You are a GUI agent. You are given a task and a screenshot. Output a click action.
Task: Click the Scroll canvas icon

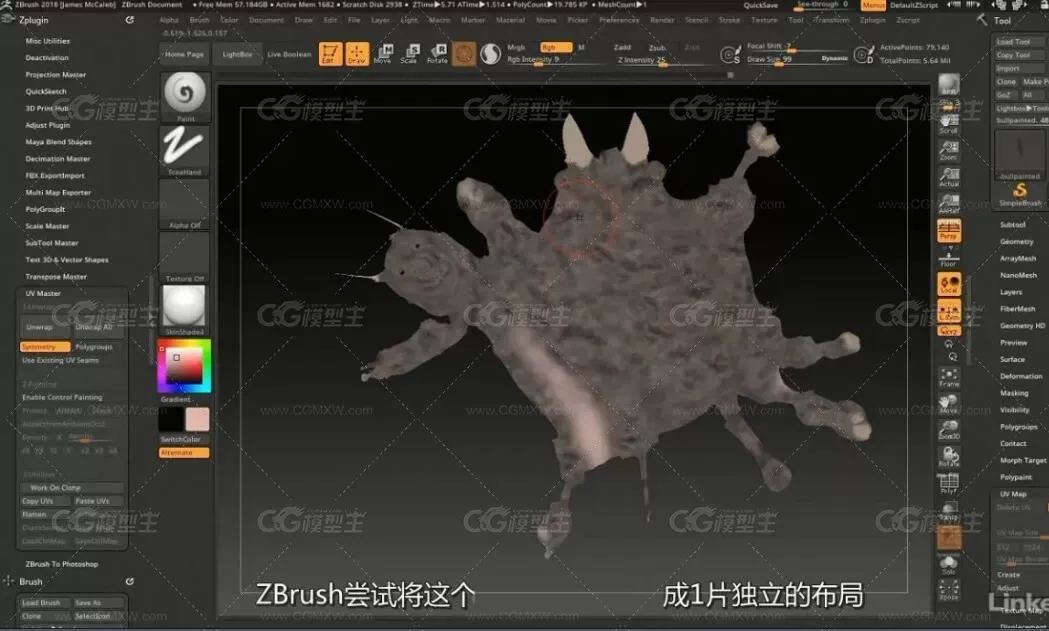[949, 124]
